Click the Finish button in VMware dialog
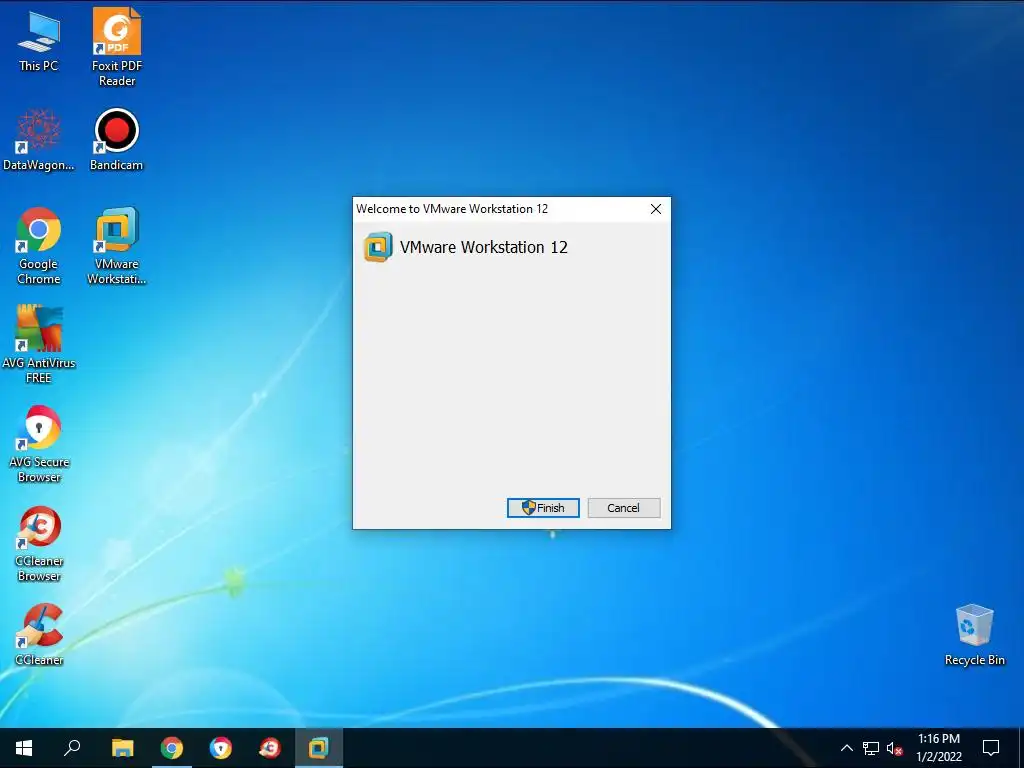This screenshot has width=1024, height=768. (543, 508)
